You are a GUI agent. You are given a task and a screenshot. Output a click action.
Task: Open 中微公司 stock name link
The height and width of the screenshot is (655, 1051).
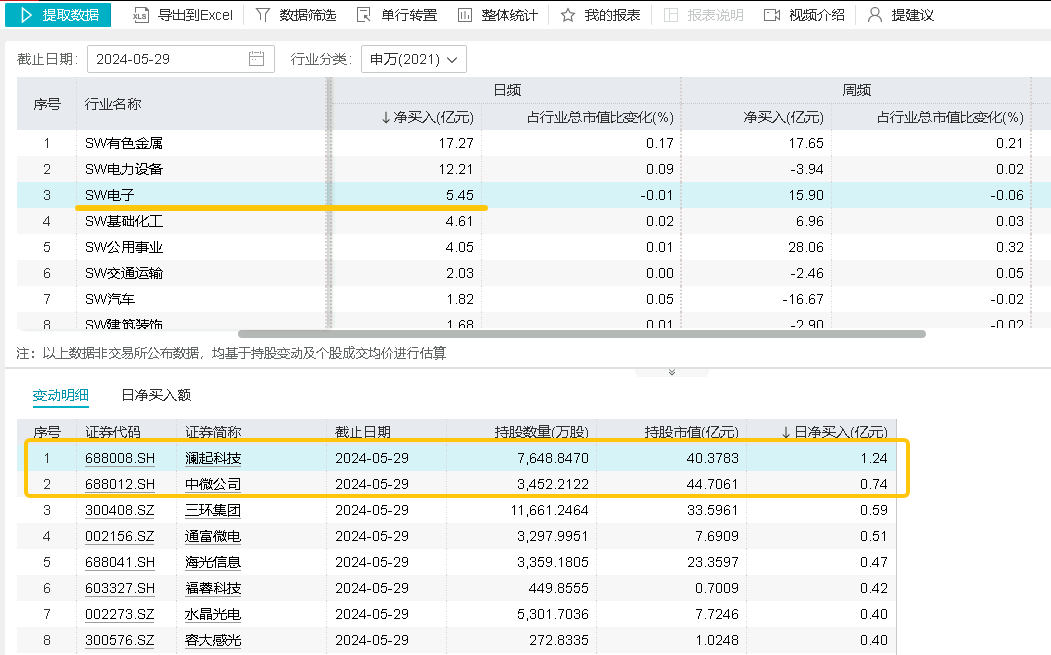point(213,484)
